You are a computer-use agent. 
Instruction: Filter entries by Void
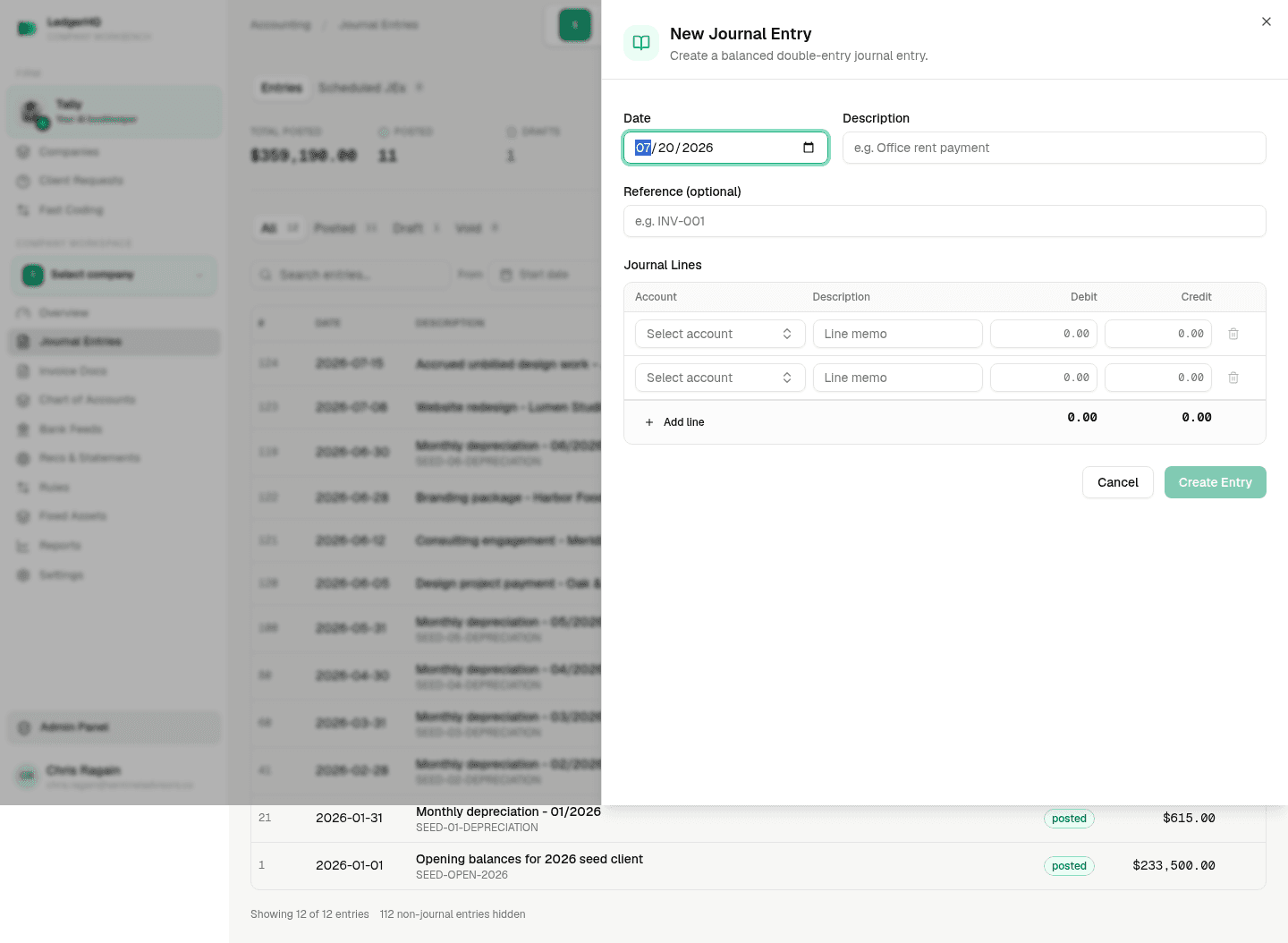click(477, 228)
